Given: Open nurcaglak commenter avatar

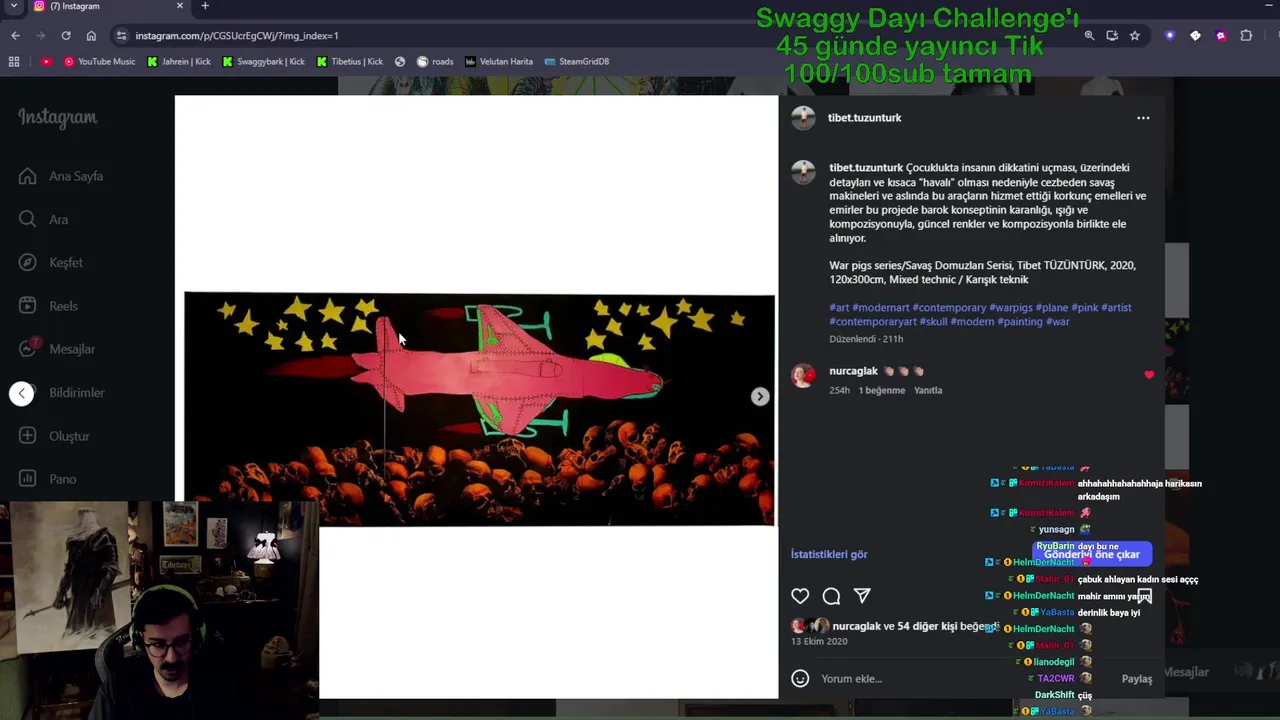Looking at the screenshot, I should (804, 375).
